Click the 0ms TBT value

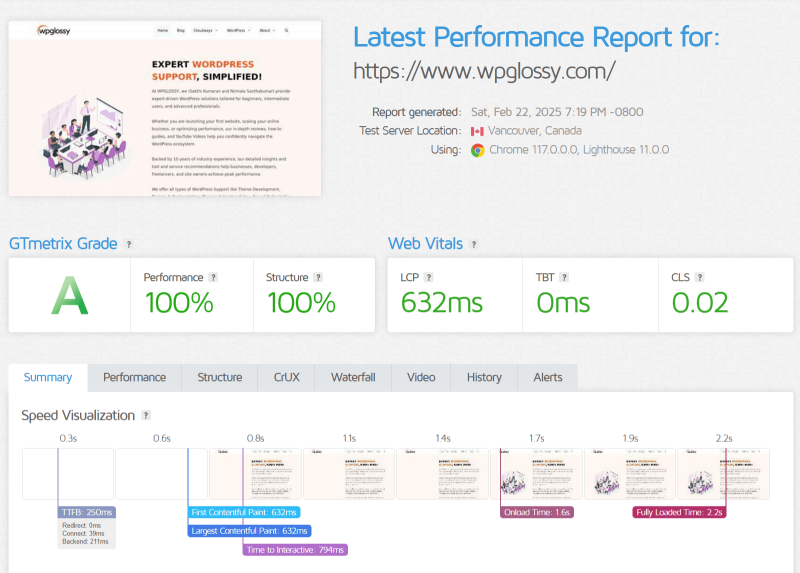[x=563, y=303]
